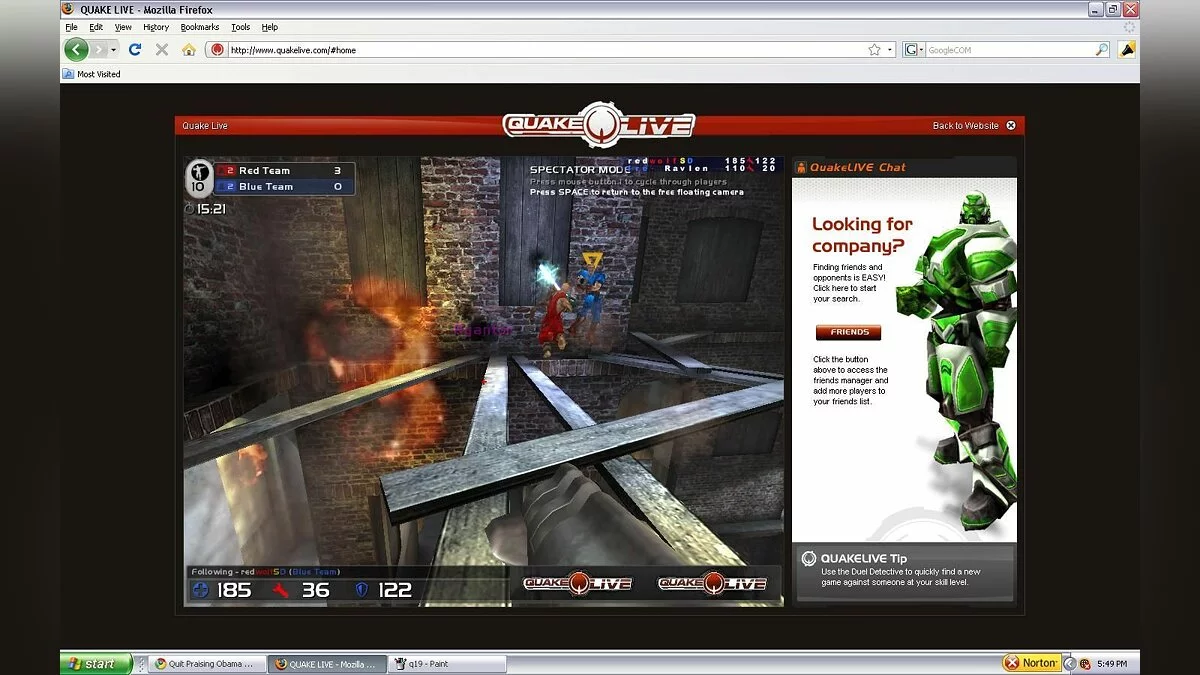Switch to QUAKE LIVE Mozilla taskbar button
This screenshot has width=1200, height=675.
coord(327,663)
